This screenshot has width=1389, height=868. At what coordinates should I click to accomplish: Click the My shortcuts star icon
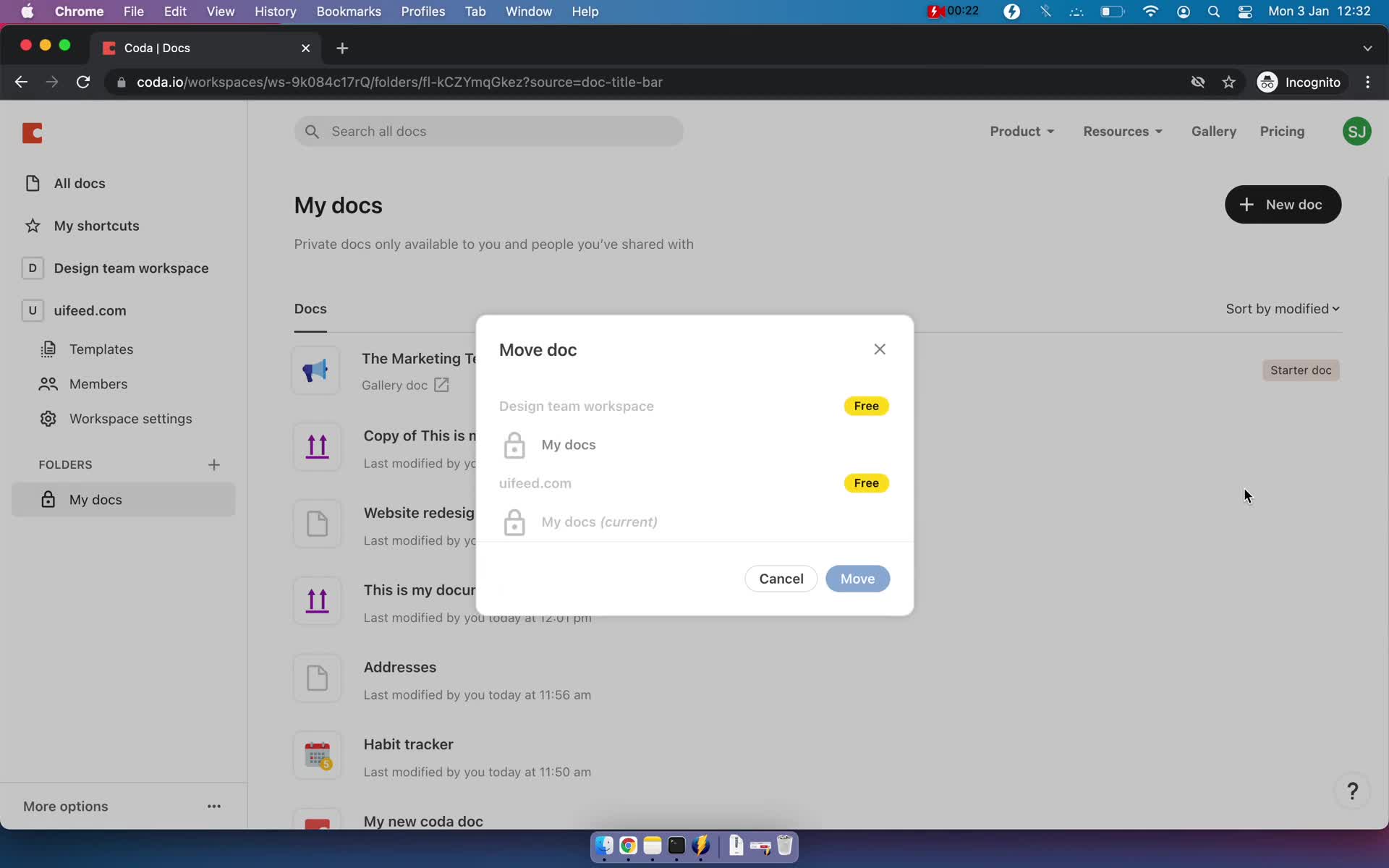point(33,225)
